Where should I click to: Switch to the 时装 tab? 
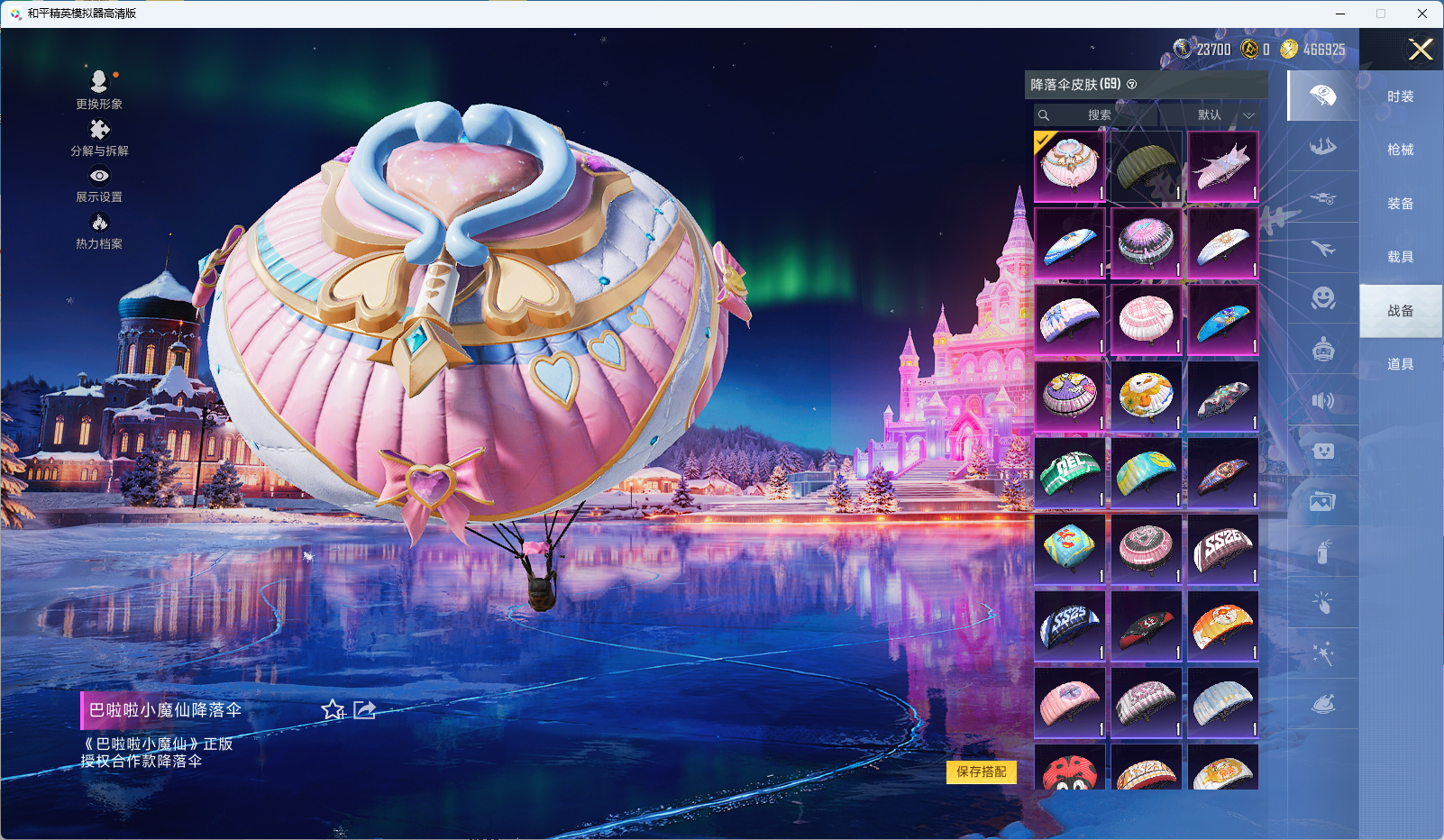(1400, 96)
